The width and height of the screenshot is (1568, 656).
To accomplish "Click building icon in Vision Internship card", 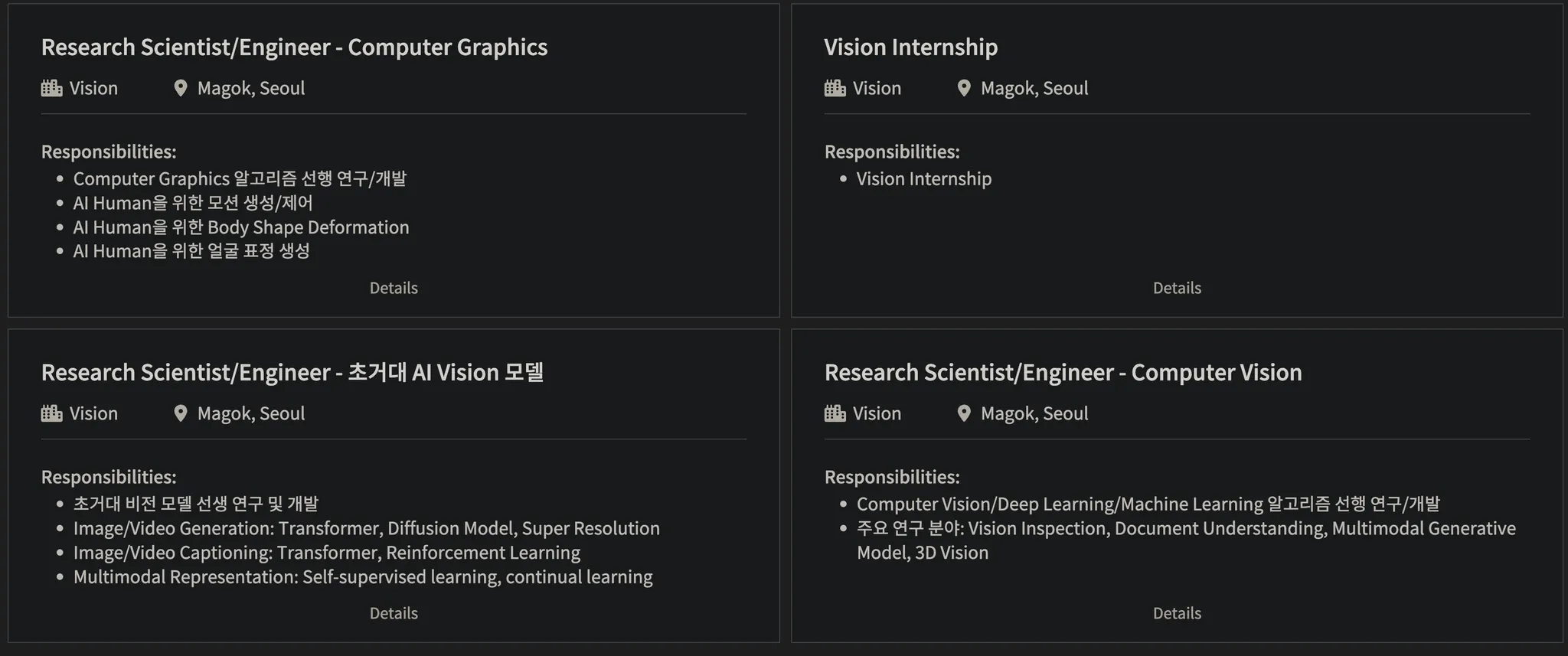I will point(835,88).
